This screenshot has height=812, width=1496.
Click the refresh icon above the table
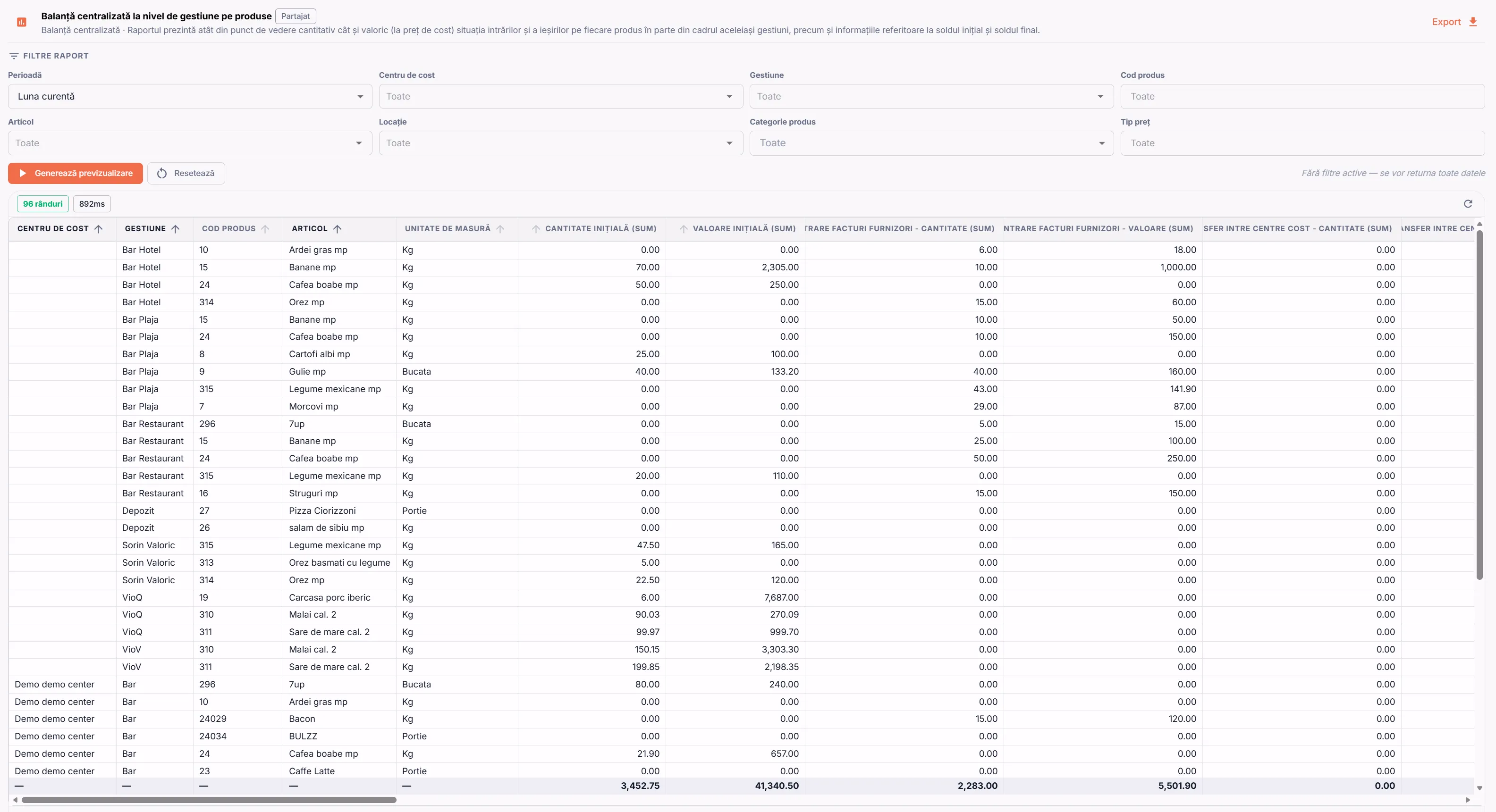coord(1468,204)
